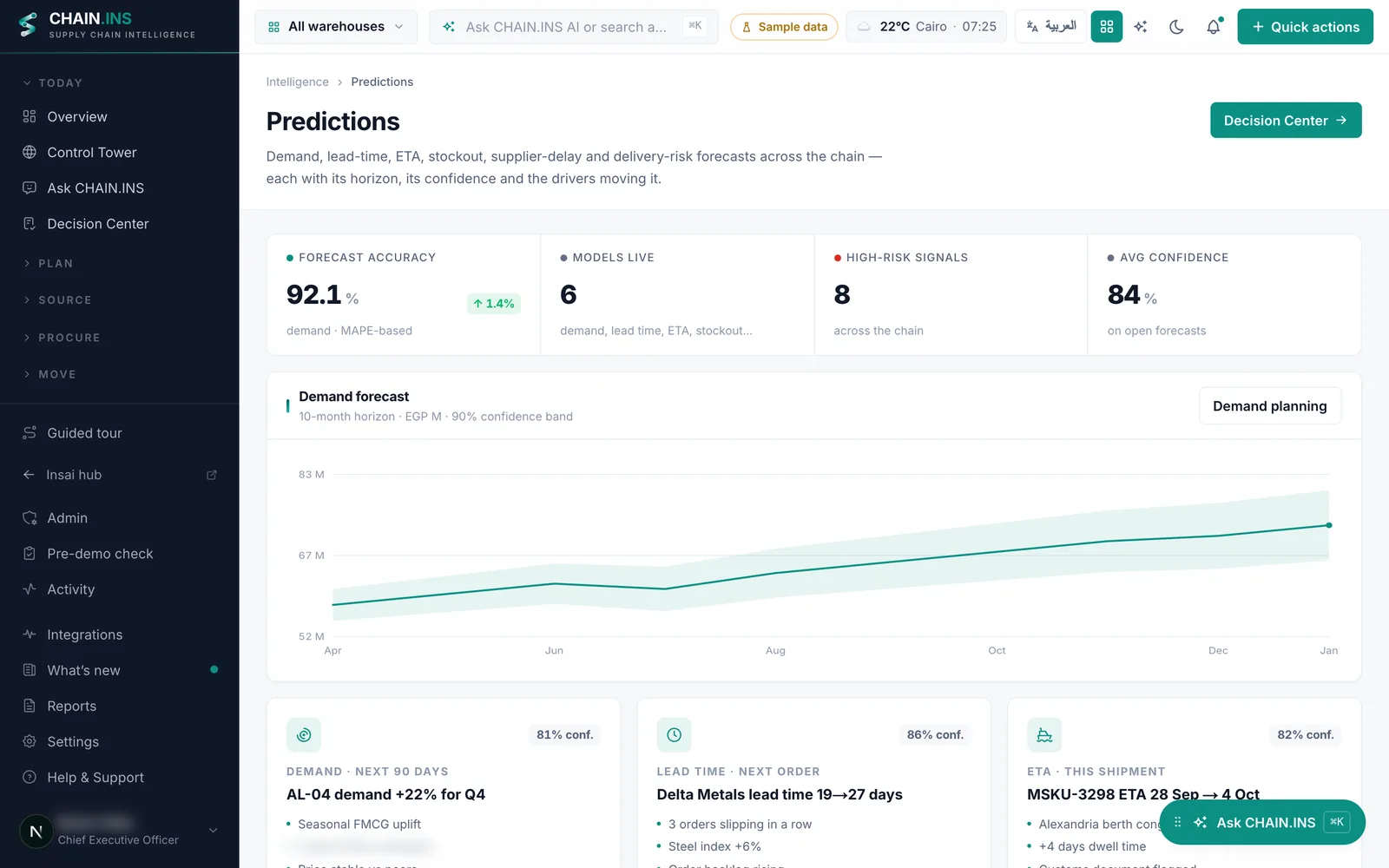Image resolution: width=1389 pixels, height=868 pixels.
Task: Open Admin section icon
Action: [30, 518]
